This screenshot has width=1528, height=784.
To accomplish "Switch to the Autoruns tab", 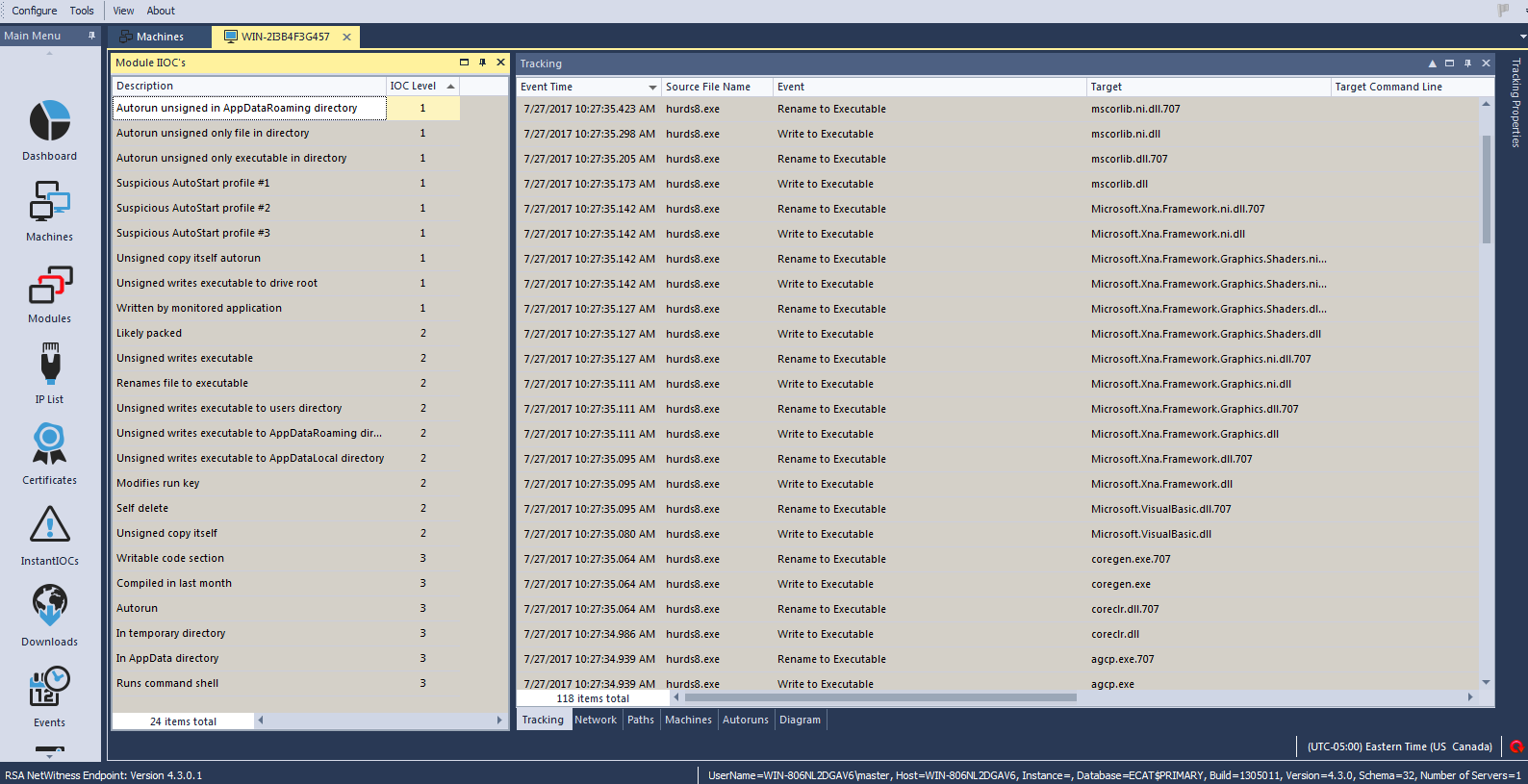I will (745, 720).
